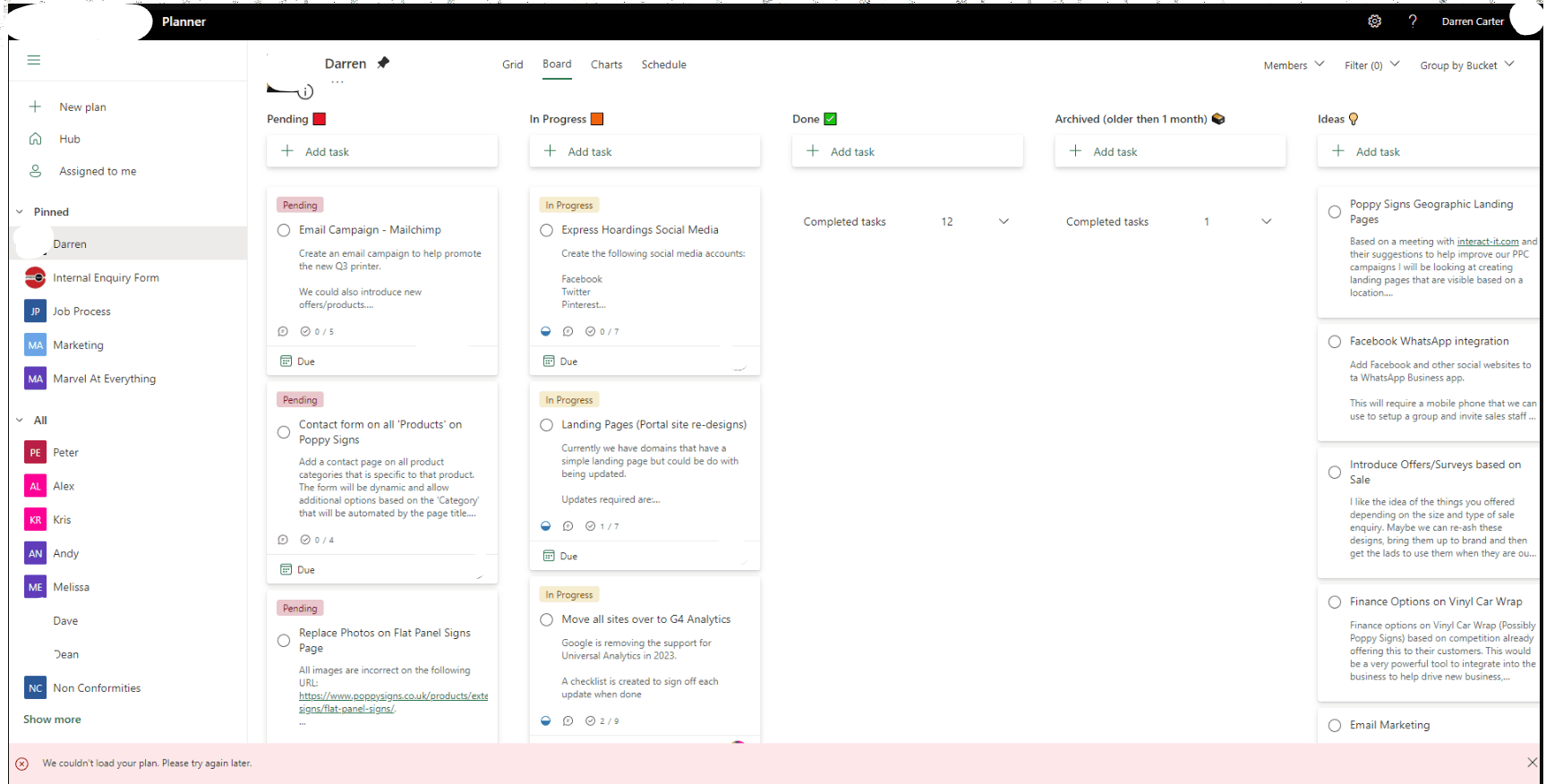This screenshot has width=1546, height=784.
Task: Open the plan ellipsis more options
Action: tap(337, 82)
